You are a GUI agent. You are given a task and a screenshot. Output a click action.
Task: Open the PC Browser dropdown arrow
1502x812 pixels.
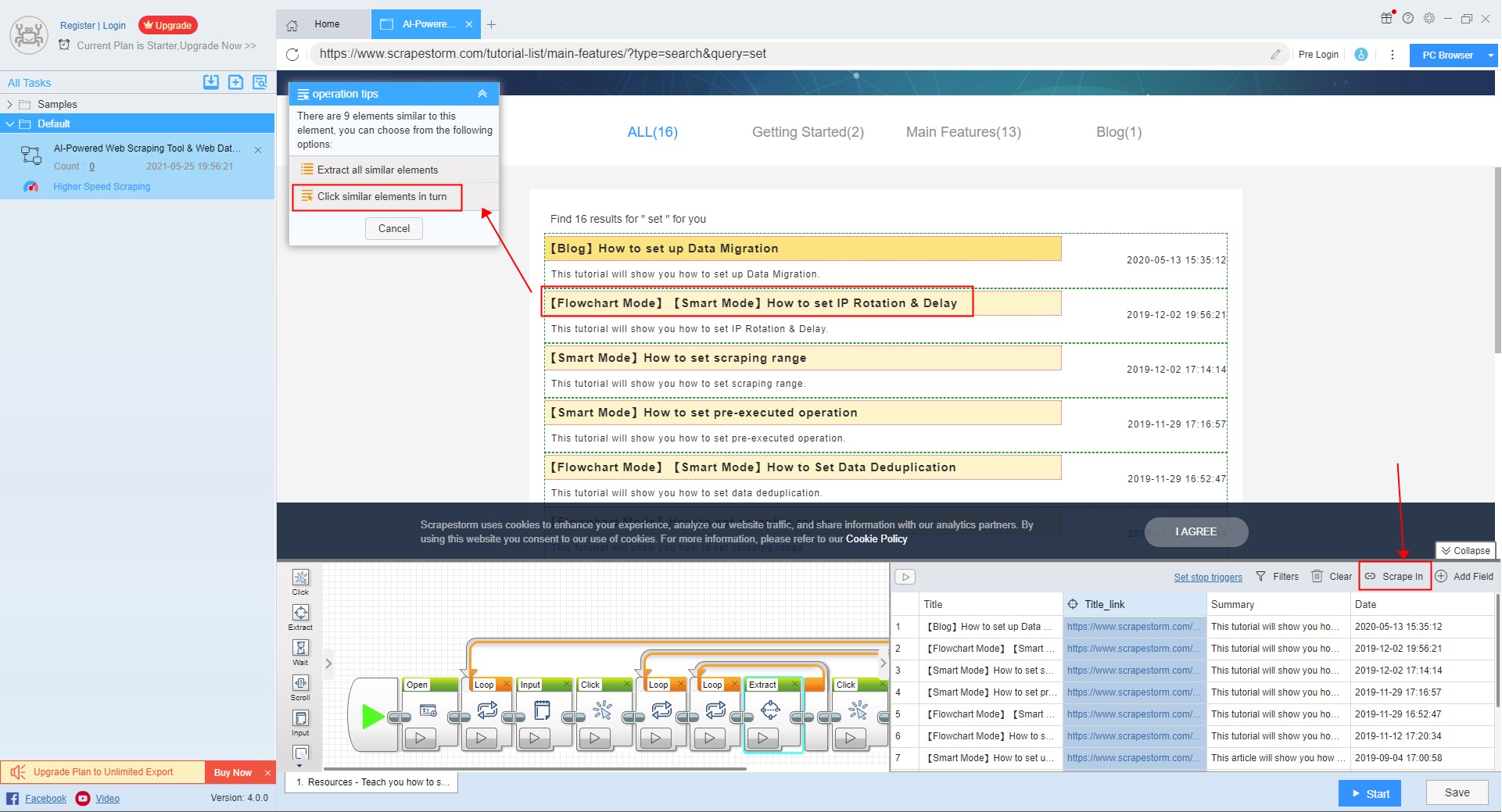pos(1490,55)
